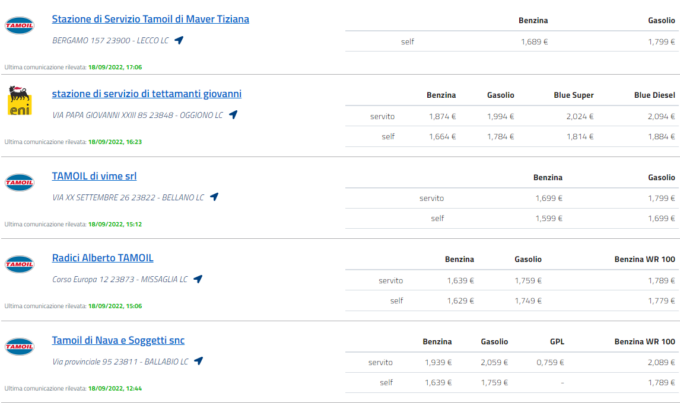This screenshot has width=680, height=403.
Task: Open the Tamoil di Nava e Soggetti snc link
Action: 119,340
